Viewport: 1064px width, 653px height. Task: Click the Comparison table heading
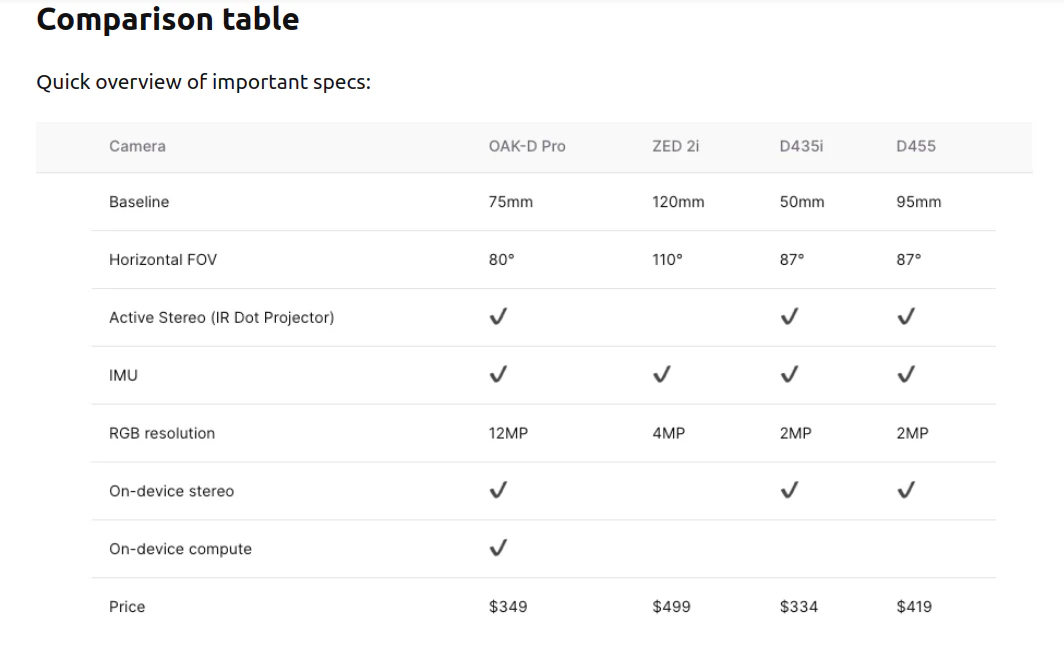167,19
